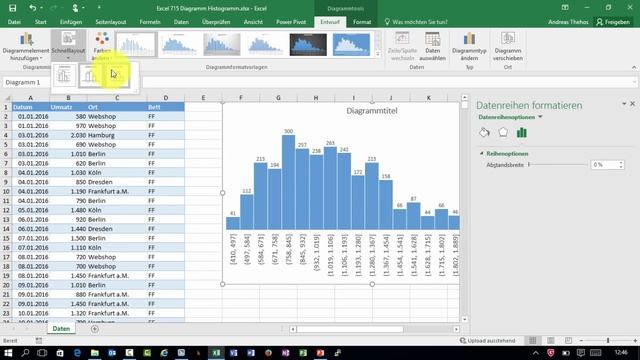
Task: Select the Daten sheet tab
Action: point(61,329)
